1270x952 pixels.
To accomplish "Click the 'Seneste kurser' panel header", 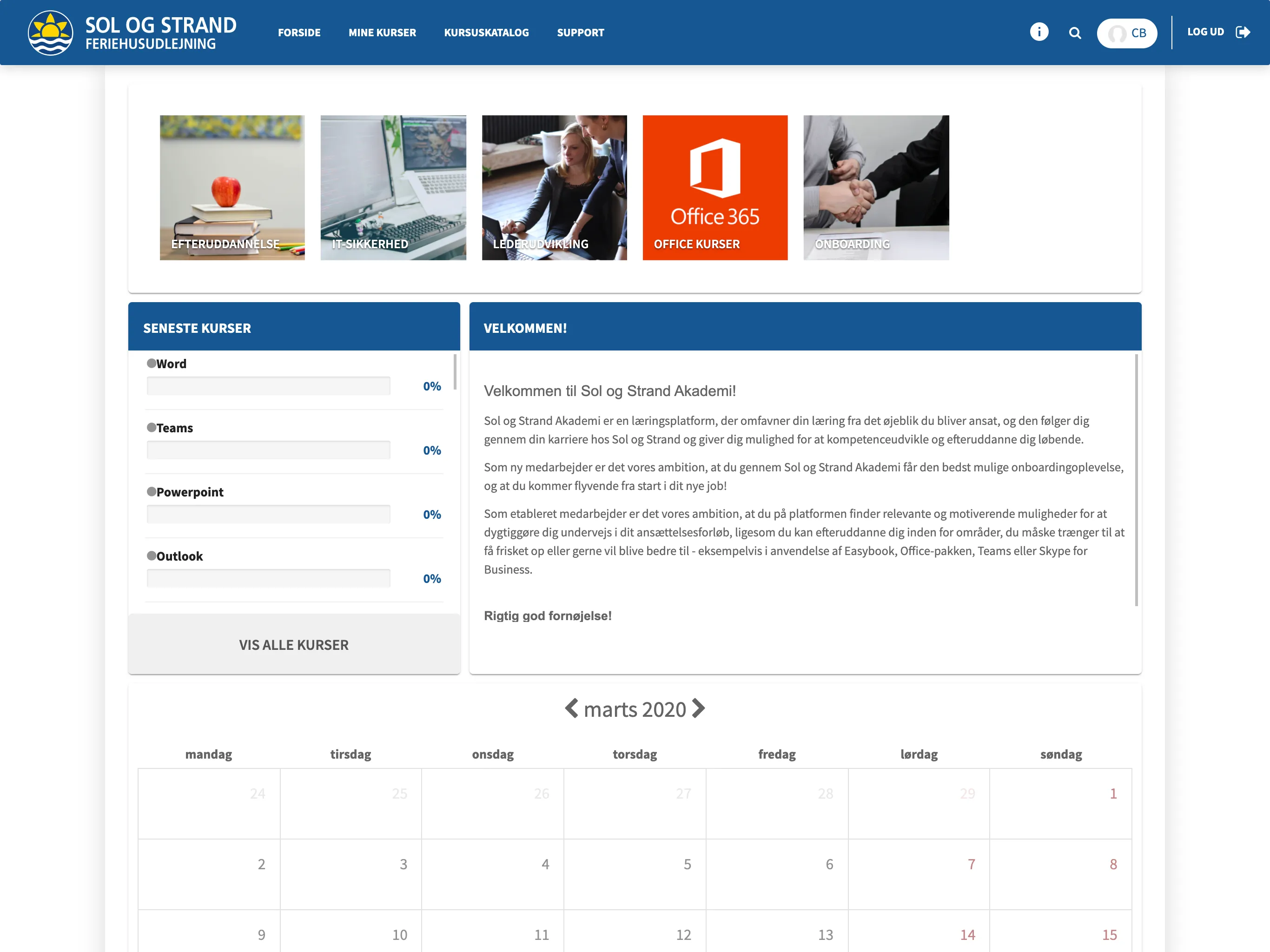I will (x=294, y=327).
